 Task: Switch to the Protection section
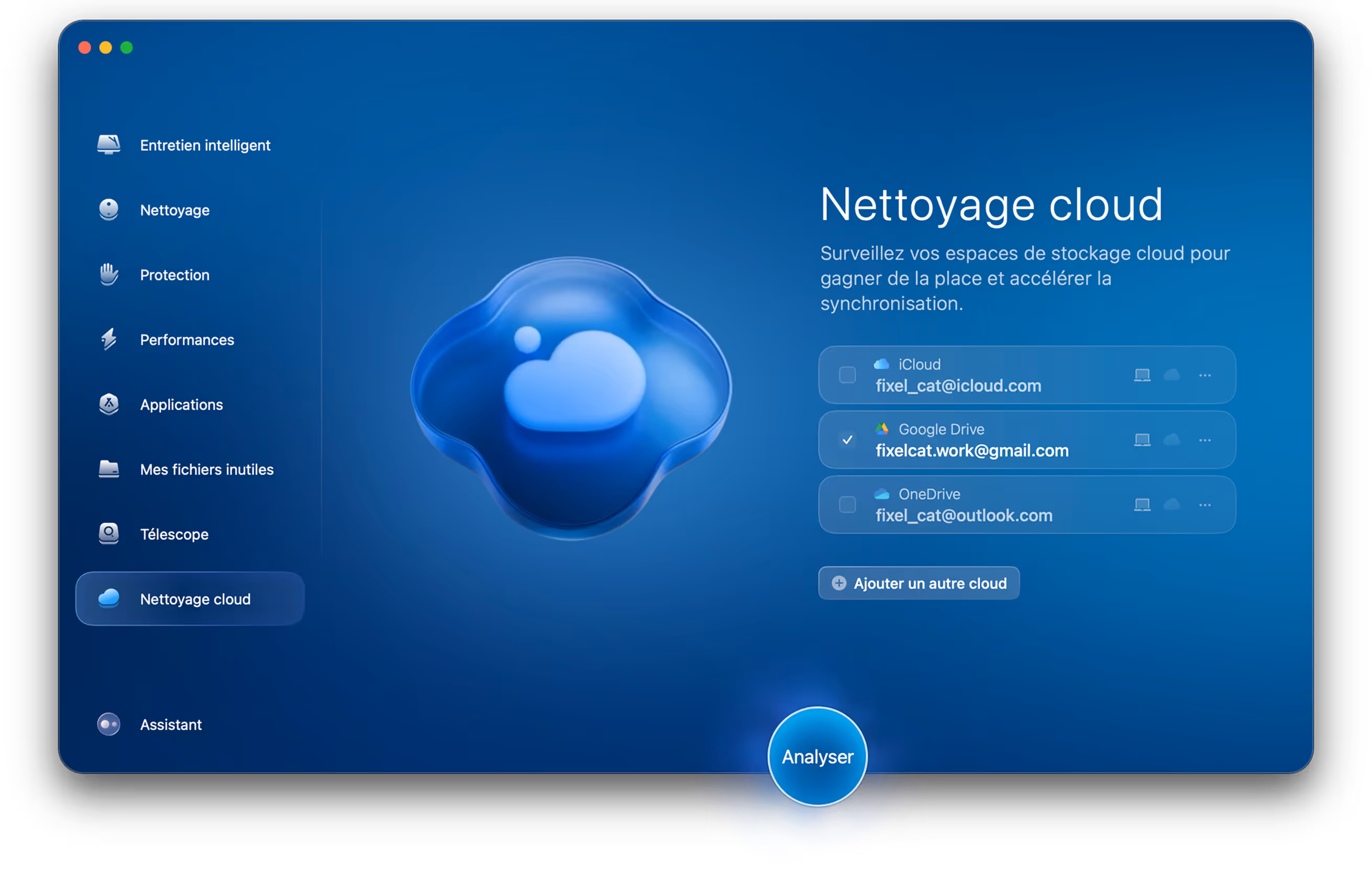[190, 275]
